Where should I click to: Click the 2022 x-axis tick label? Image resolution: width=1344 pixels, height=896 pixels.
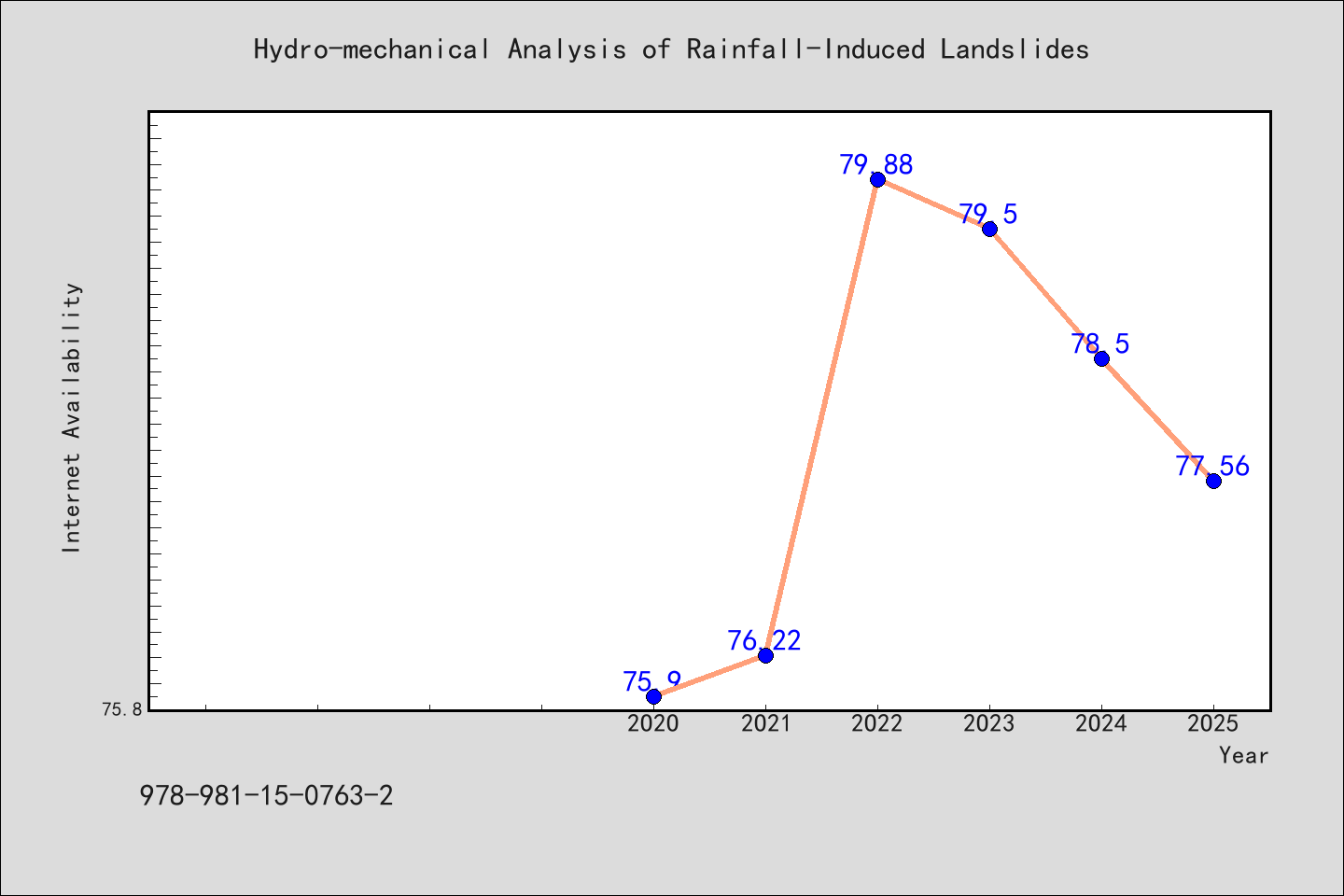[x=877, y=724]
